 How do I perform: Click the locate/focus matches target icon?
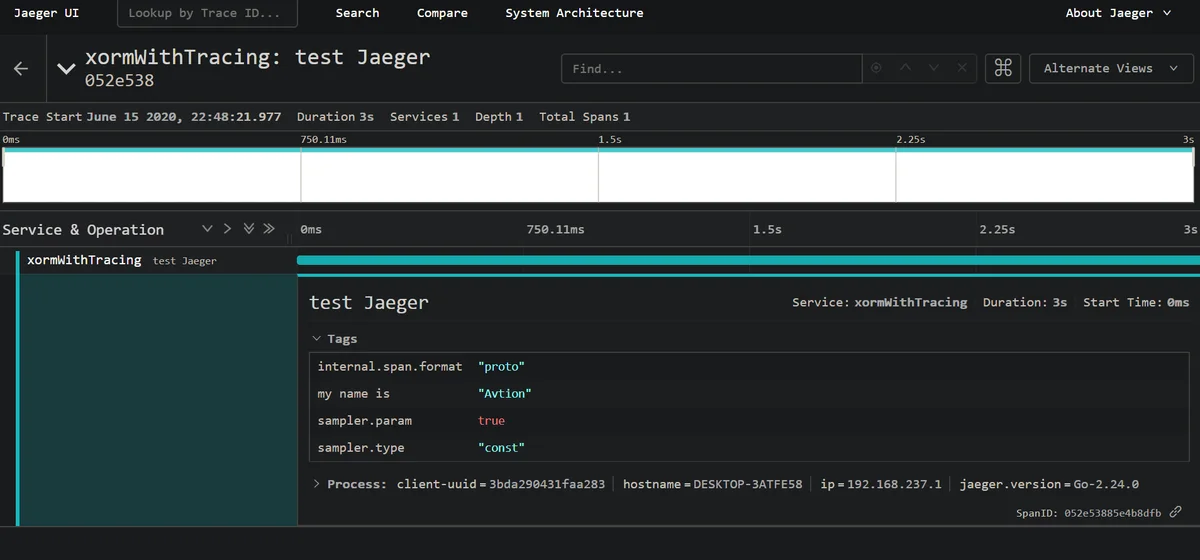pyautogui.click(x=876, y=68)
